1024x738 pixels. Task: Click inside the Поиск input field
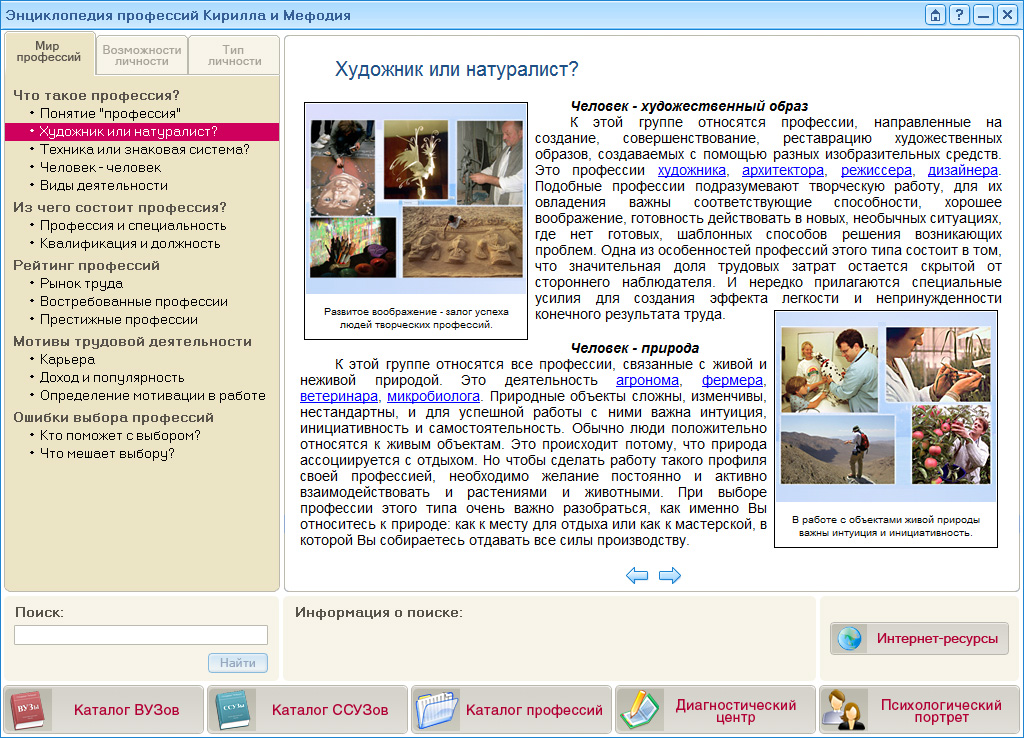(x=140, y=634)
